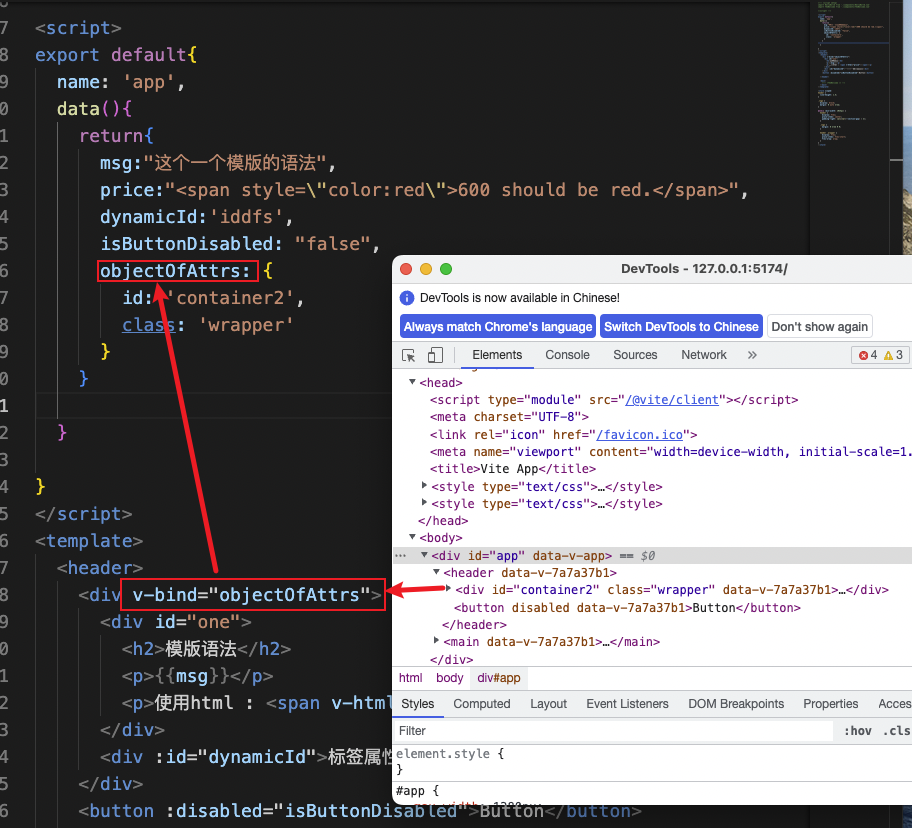The image size is (912, 828).
Task: Select body in the breadcrumb bar
Action: 450,678
